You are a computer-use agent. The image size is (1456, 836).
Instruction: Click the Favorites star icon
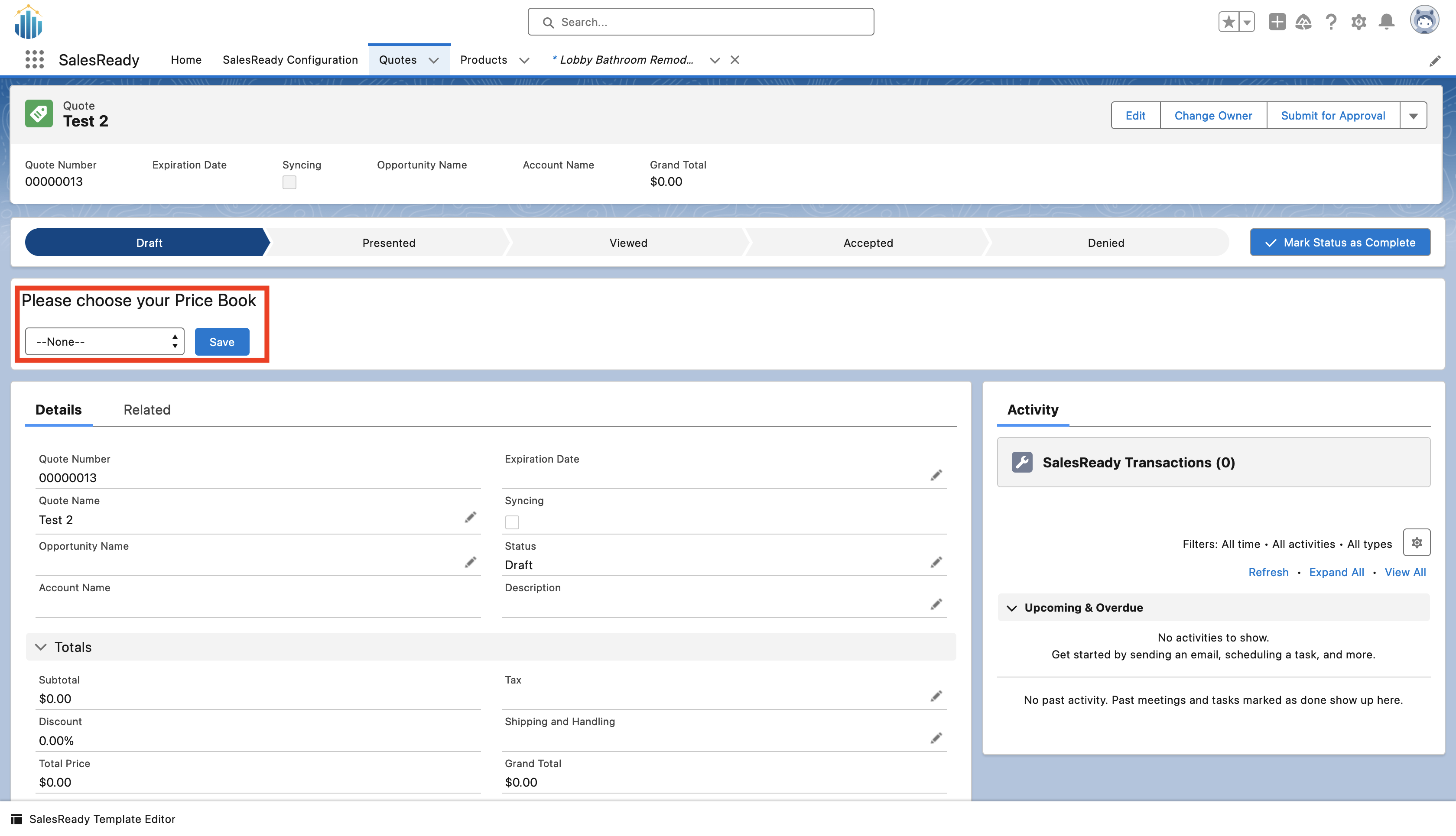pos(1228,22)
